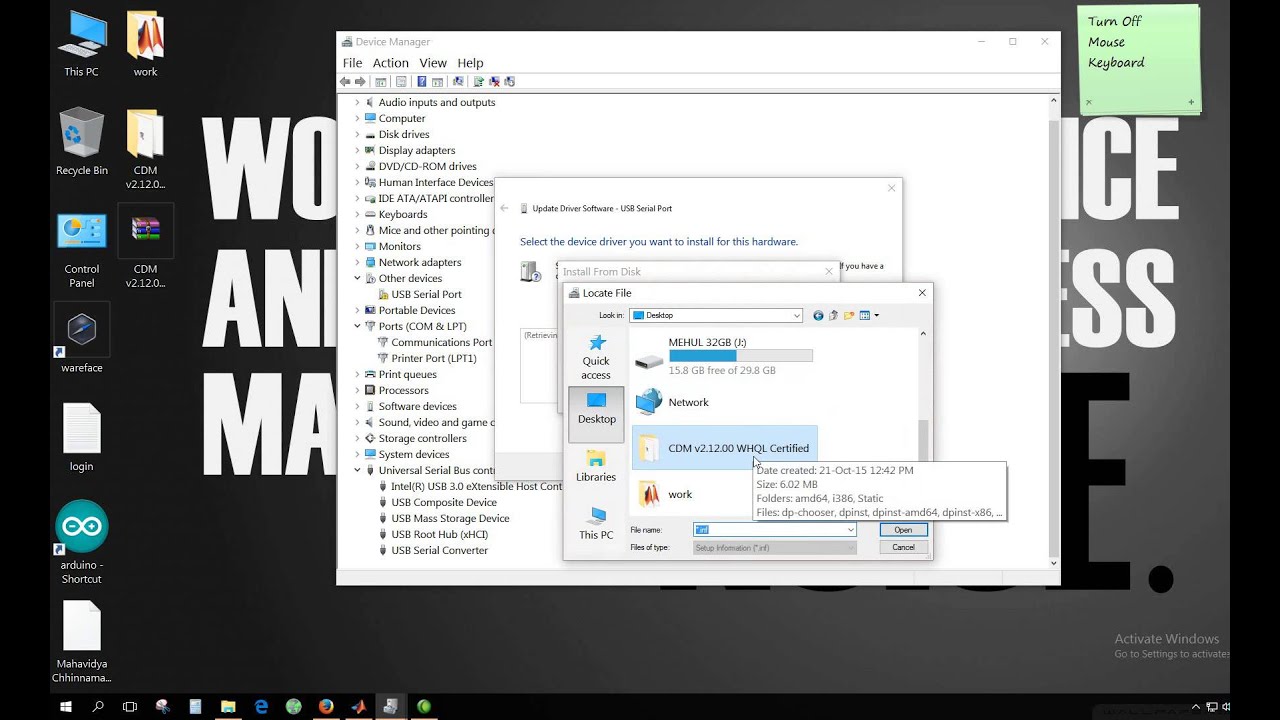
Task: Open File menu in Device Manager
Action: [353, 63]
